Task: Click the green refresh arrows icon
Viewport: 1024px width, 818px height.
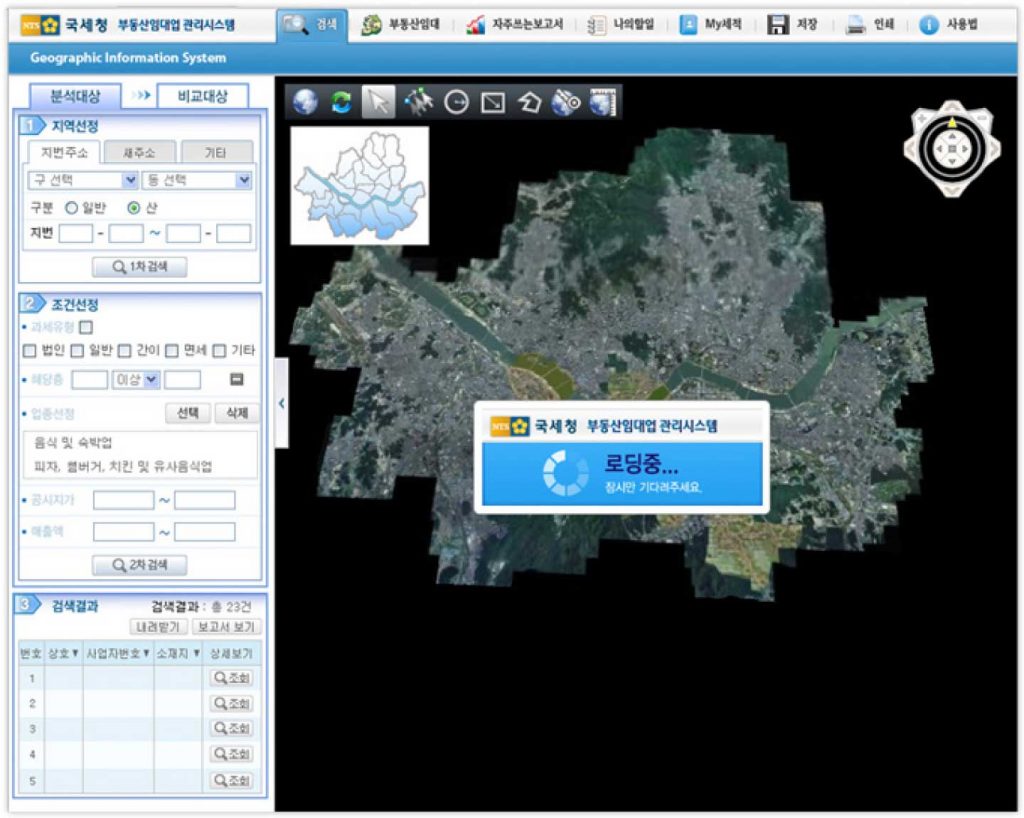Action: pyautogui.click(x=342, y=102)
